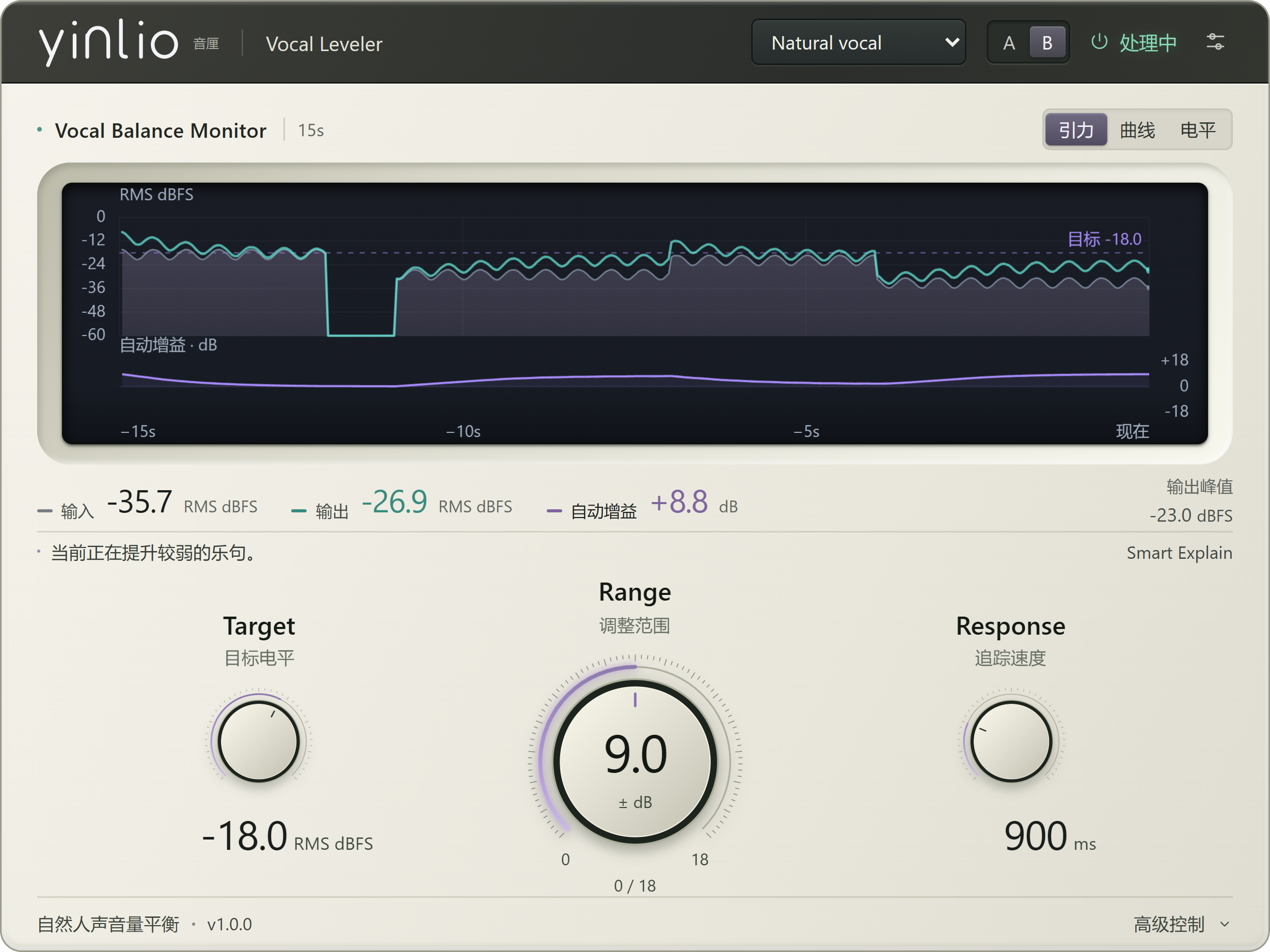
Task: Click the Response 追踪速度 label
Action: tap(1010, 641)
